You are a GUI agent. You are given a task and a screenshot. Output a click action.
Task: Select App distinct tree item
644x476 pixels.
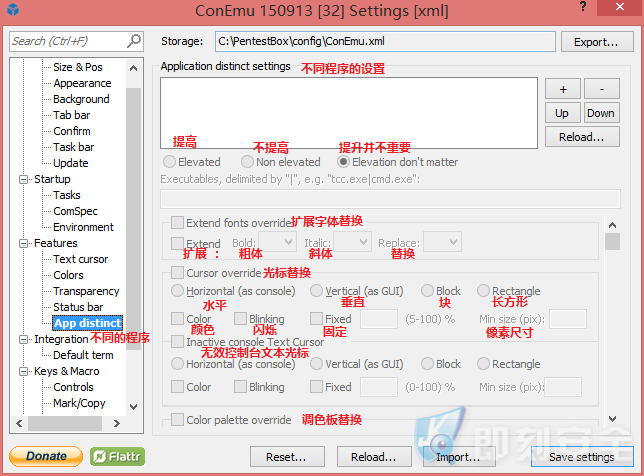[x=88, y=323]
